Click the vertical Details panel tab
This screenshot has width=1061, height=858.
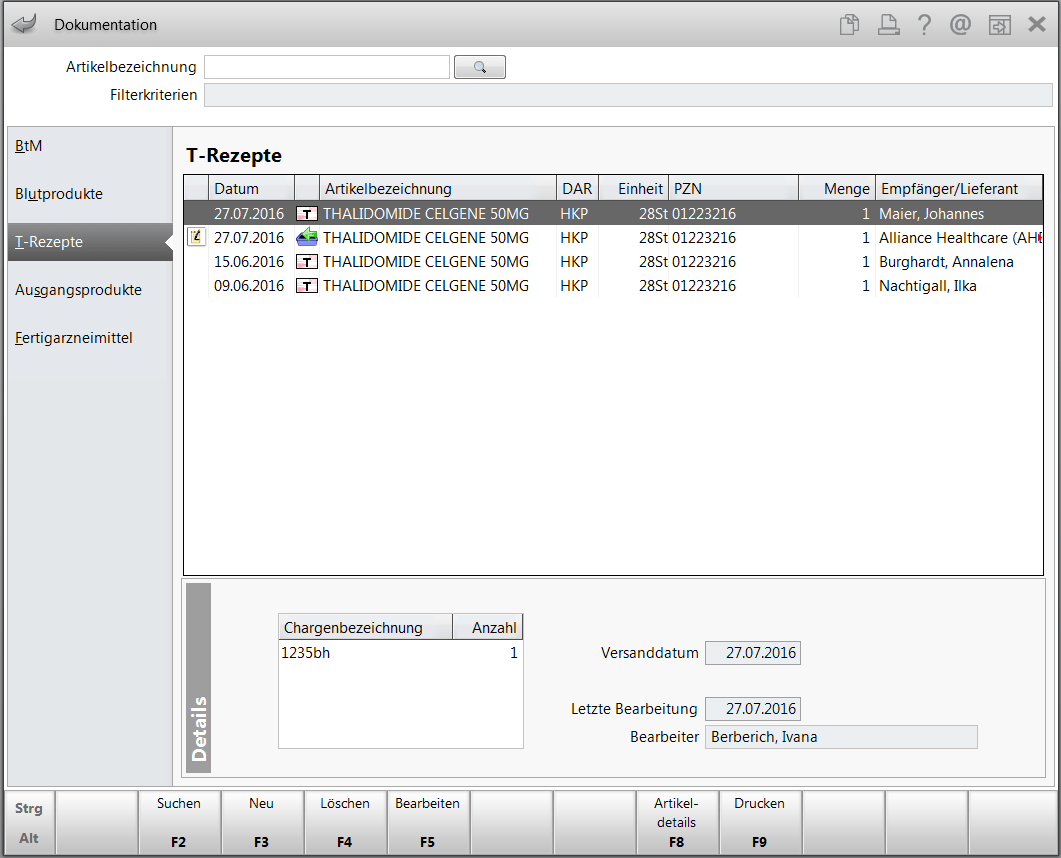tap(198, 678)
